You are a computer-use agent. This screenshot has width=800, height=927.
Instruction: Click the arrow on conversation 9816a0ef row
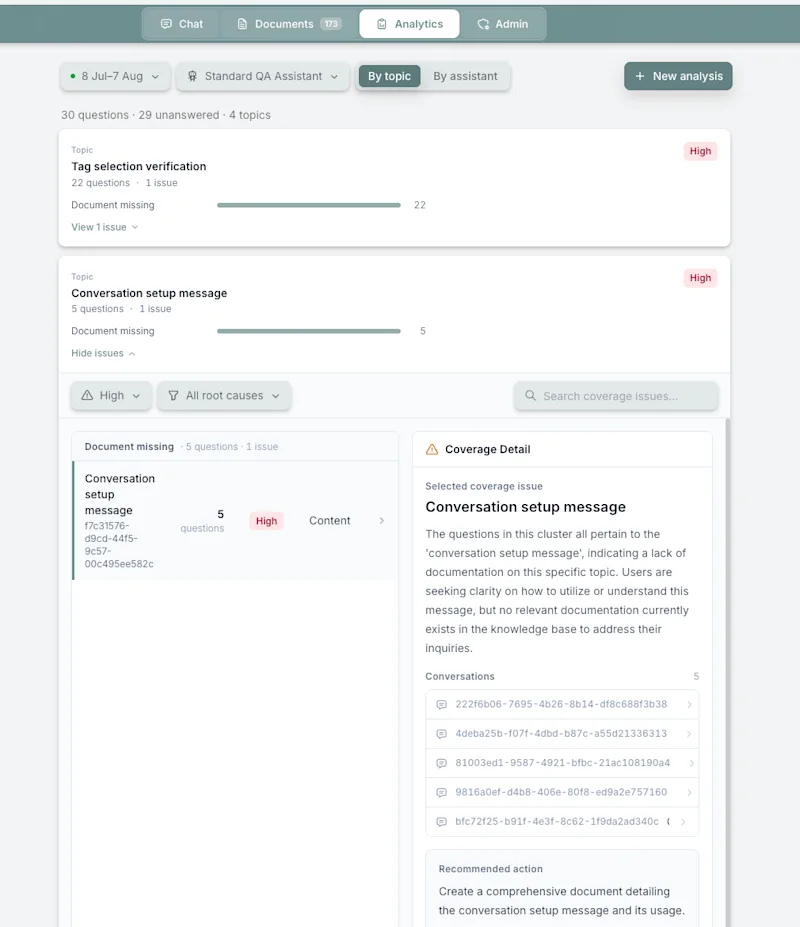pos(689,792)
